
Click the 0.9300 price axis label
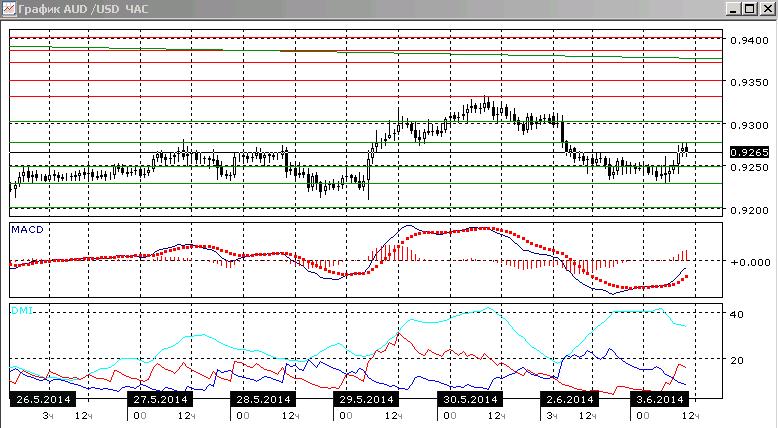(x=749, y=125)
